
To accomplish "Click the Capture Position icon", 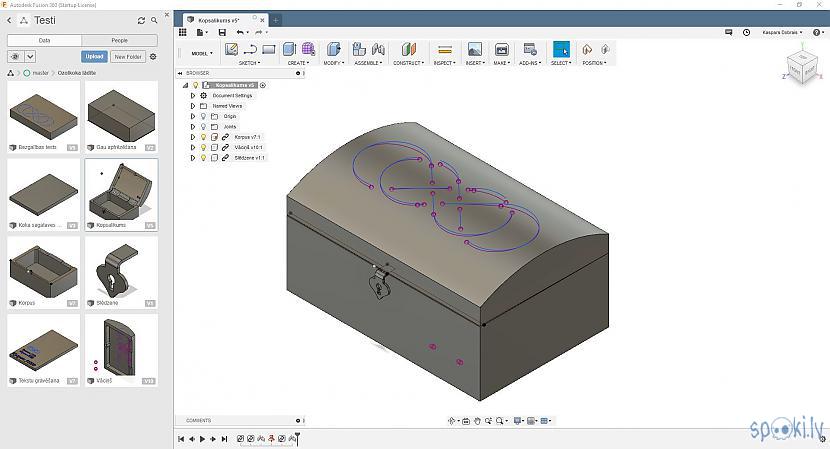I will tap(587, 49).
